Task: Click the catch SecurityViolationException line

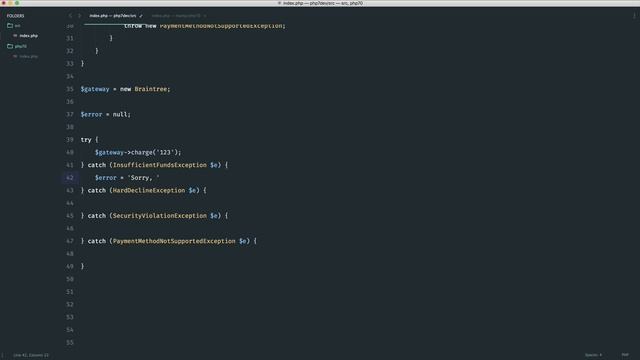Action: point(154,216)
